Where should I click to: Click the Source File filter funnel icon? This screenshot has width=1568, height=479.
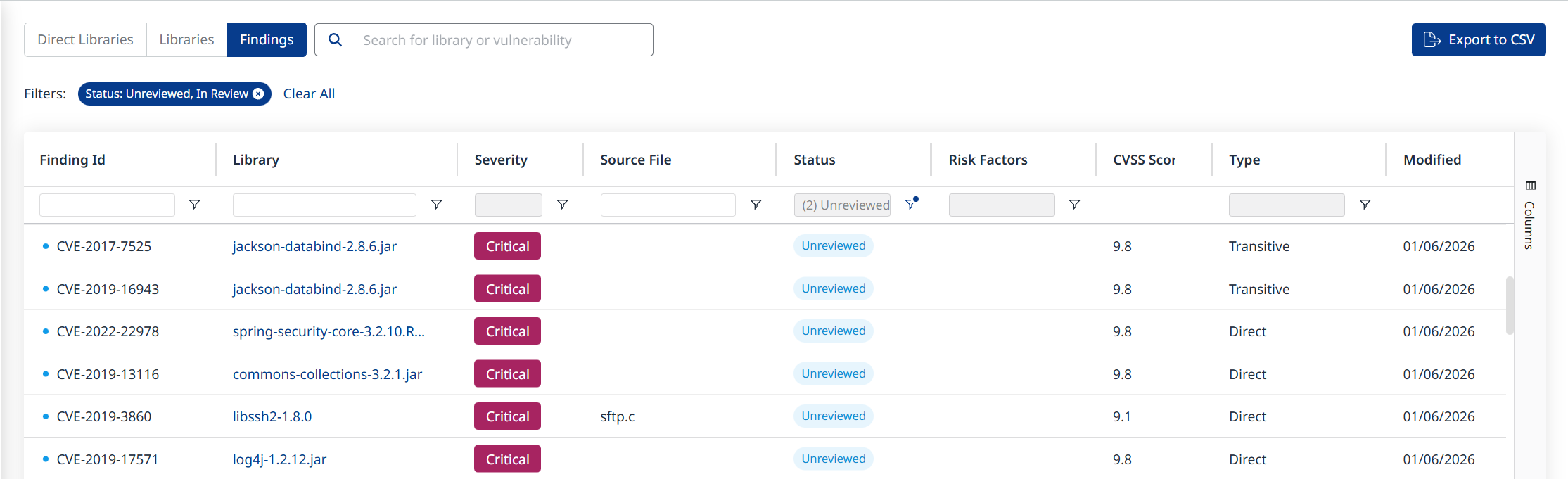tap(756, 205)
